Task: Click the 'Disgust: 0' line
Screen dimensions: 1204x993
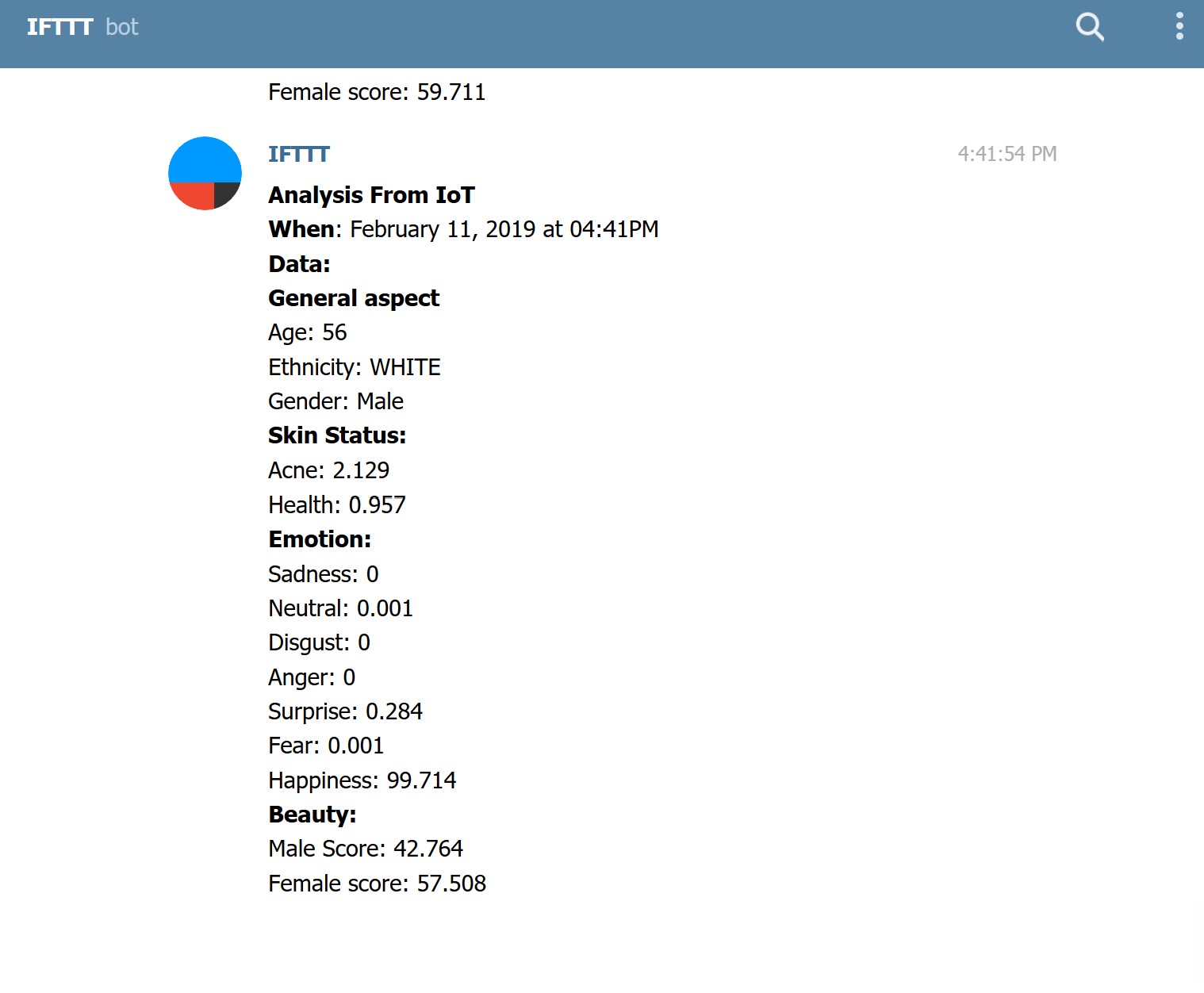Action: click(x=319, y=642)
